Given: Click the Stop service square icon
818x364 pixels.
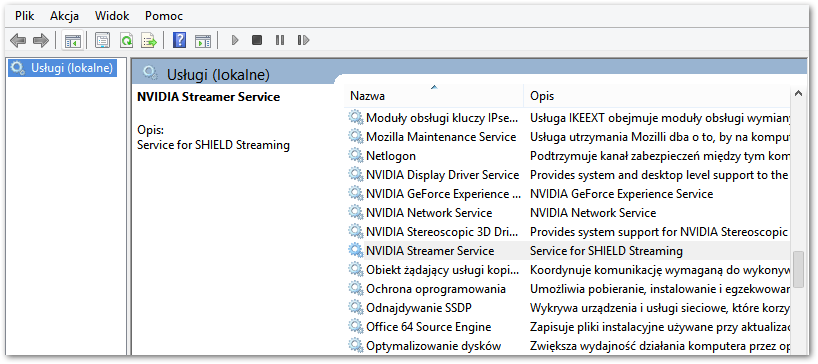Looking at the screenshot, I should pyautogui.click(x=257, y=40).
